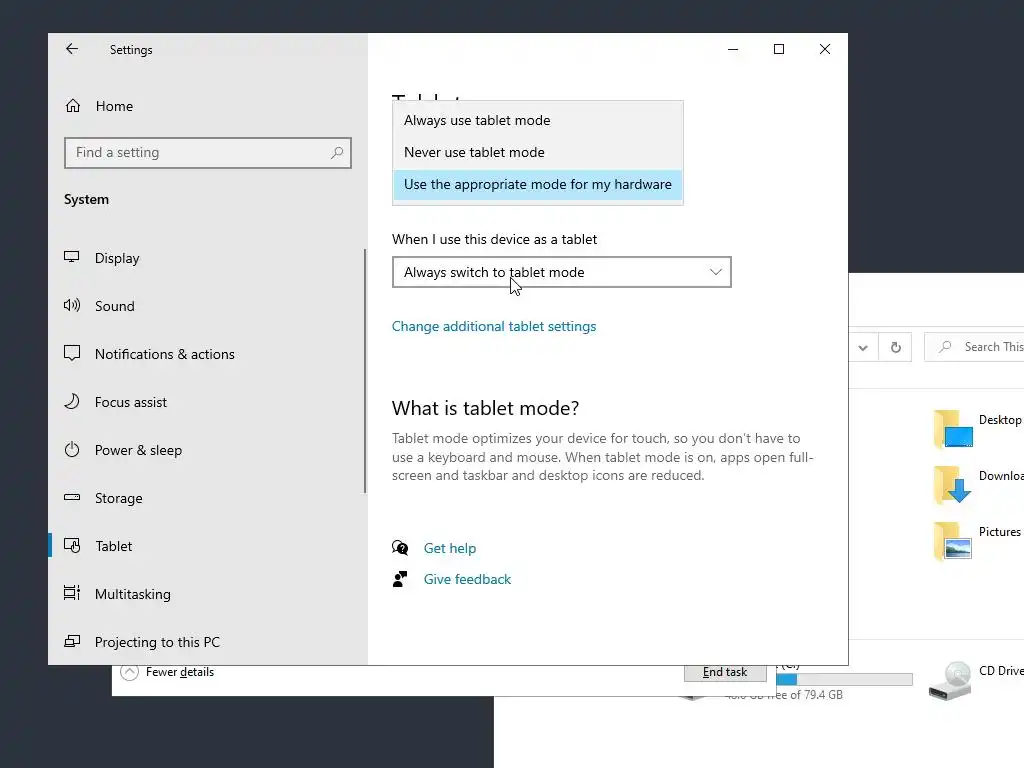Click End task in Task Manager

pos(725,673)
